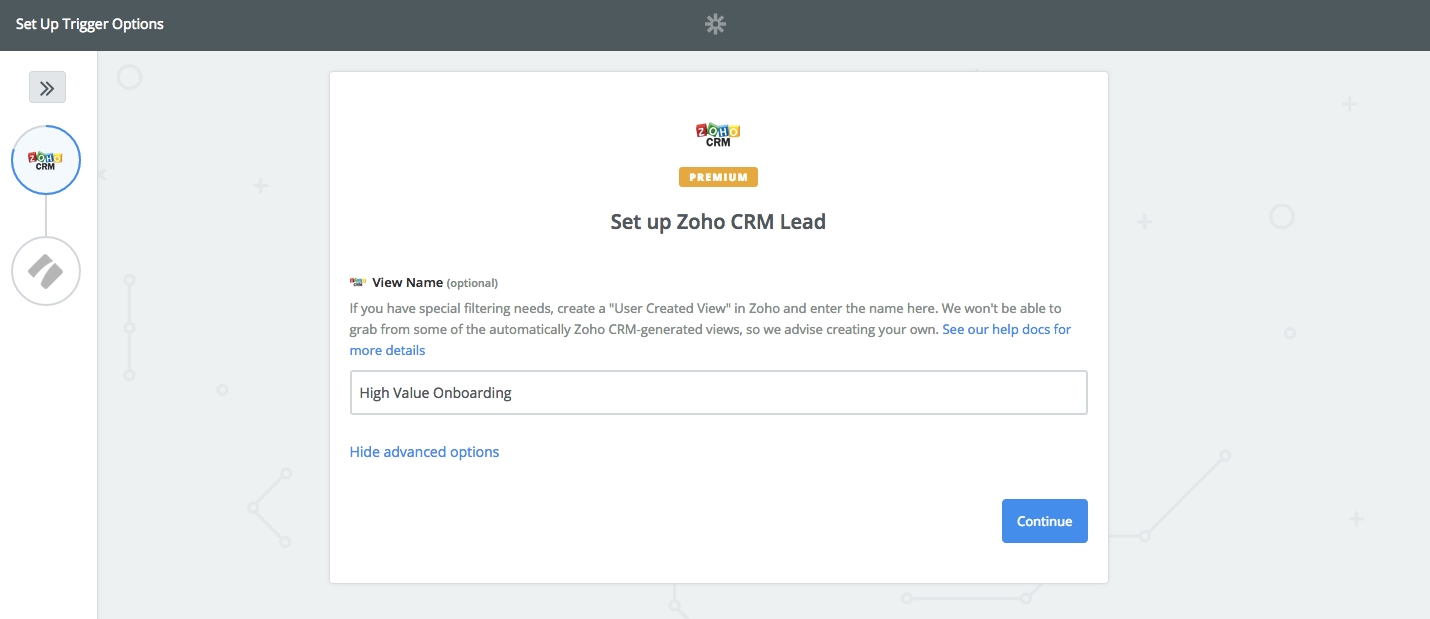Click the 'View Name' field label
Viewport: 1430px width, 619px height.
[x=407, y=283]
